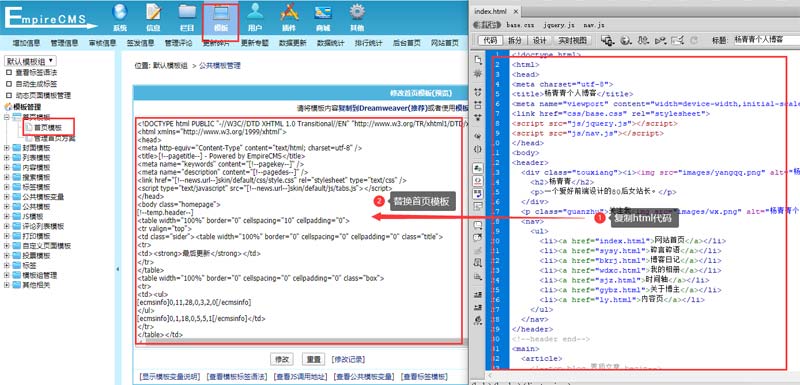800x385 pixels.
Task: Expand the JS模板 tree folder
Action: (7, 216)
